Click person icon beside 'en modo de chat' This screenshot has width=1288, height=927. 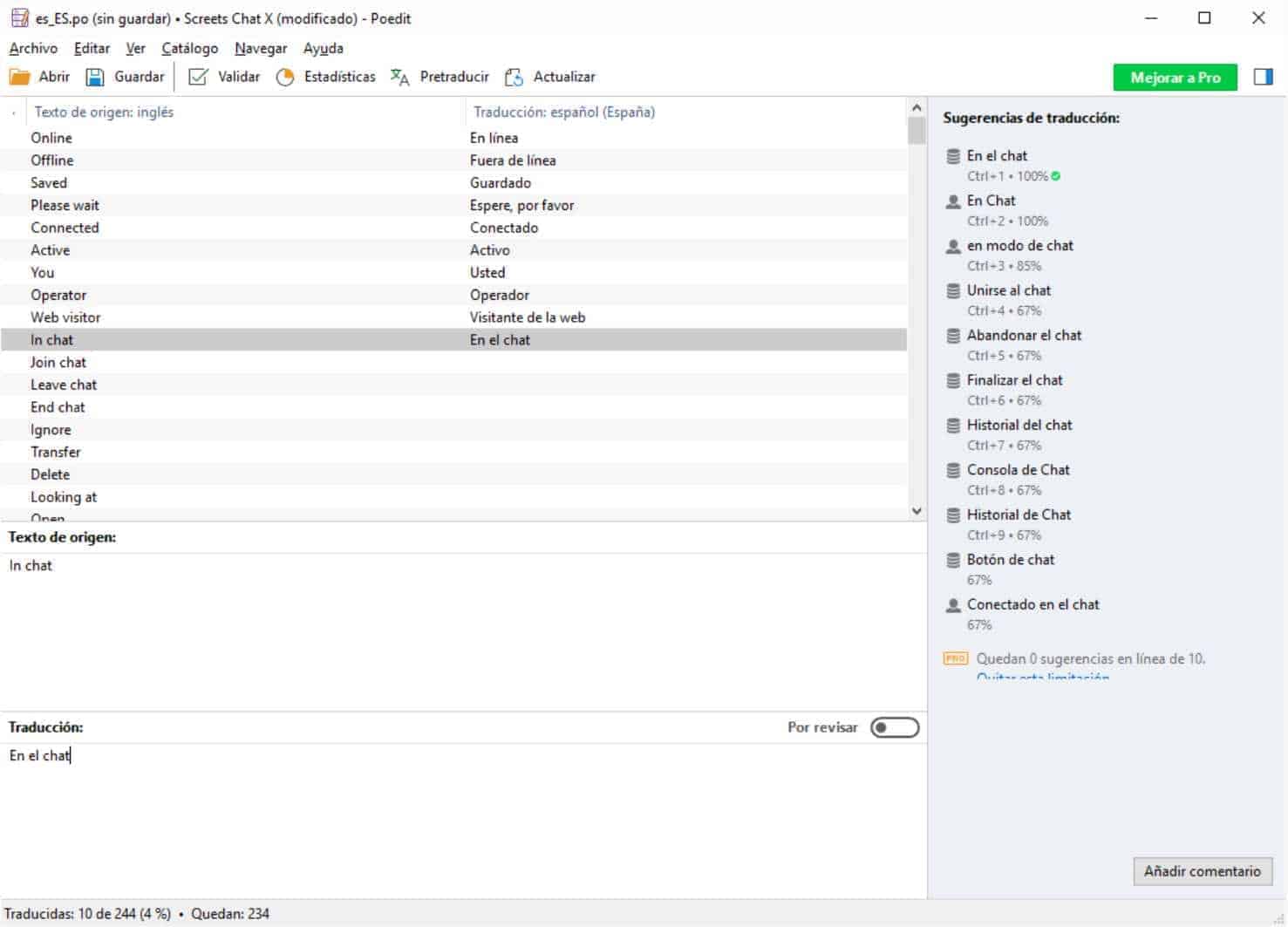click(953, 247)
